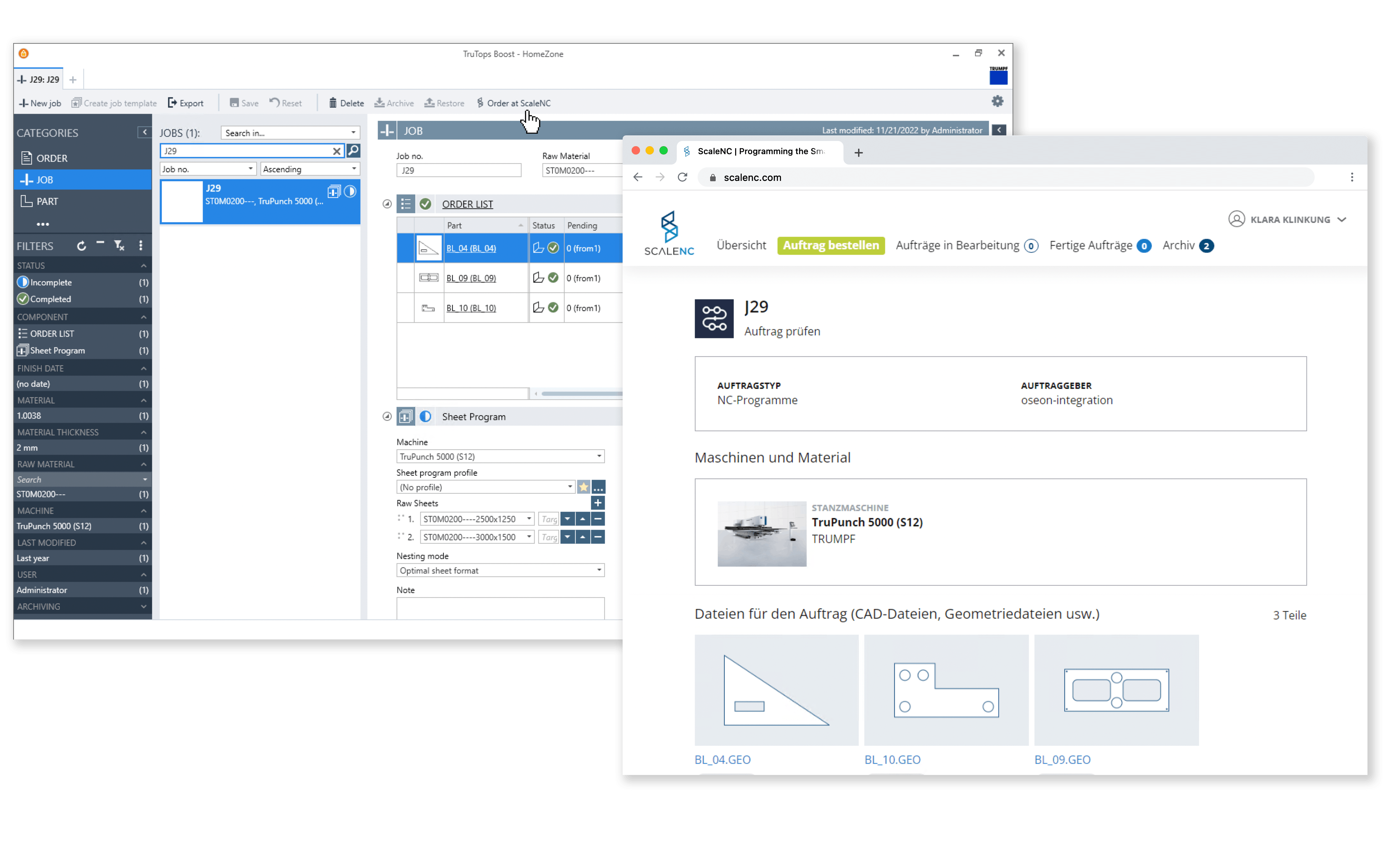1389x868 pixels.
Task: Remove raw sheet 2 minus button
Action: coord(598,537)
